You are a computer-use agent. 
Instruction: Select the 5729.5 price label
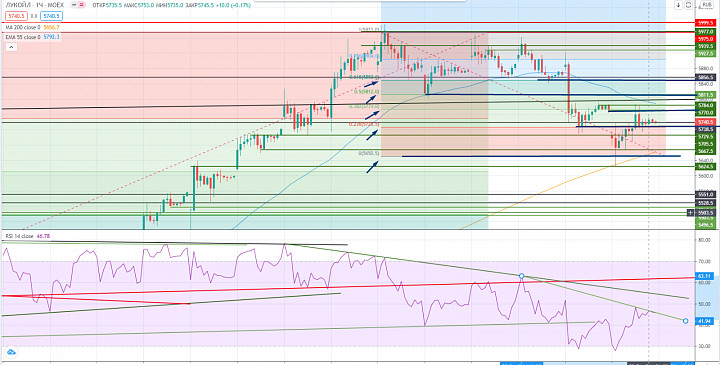(x=706, y=137)
